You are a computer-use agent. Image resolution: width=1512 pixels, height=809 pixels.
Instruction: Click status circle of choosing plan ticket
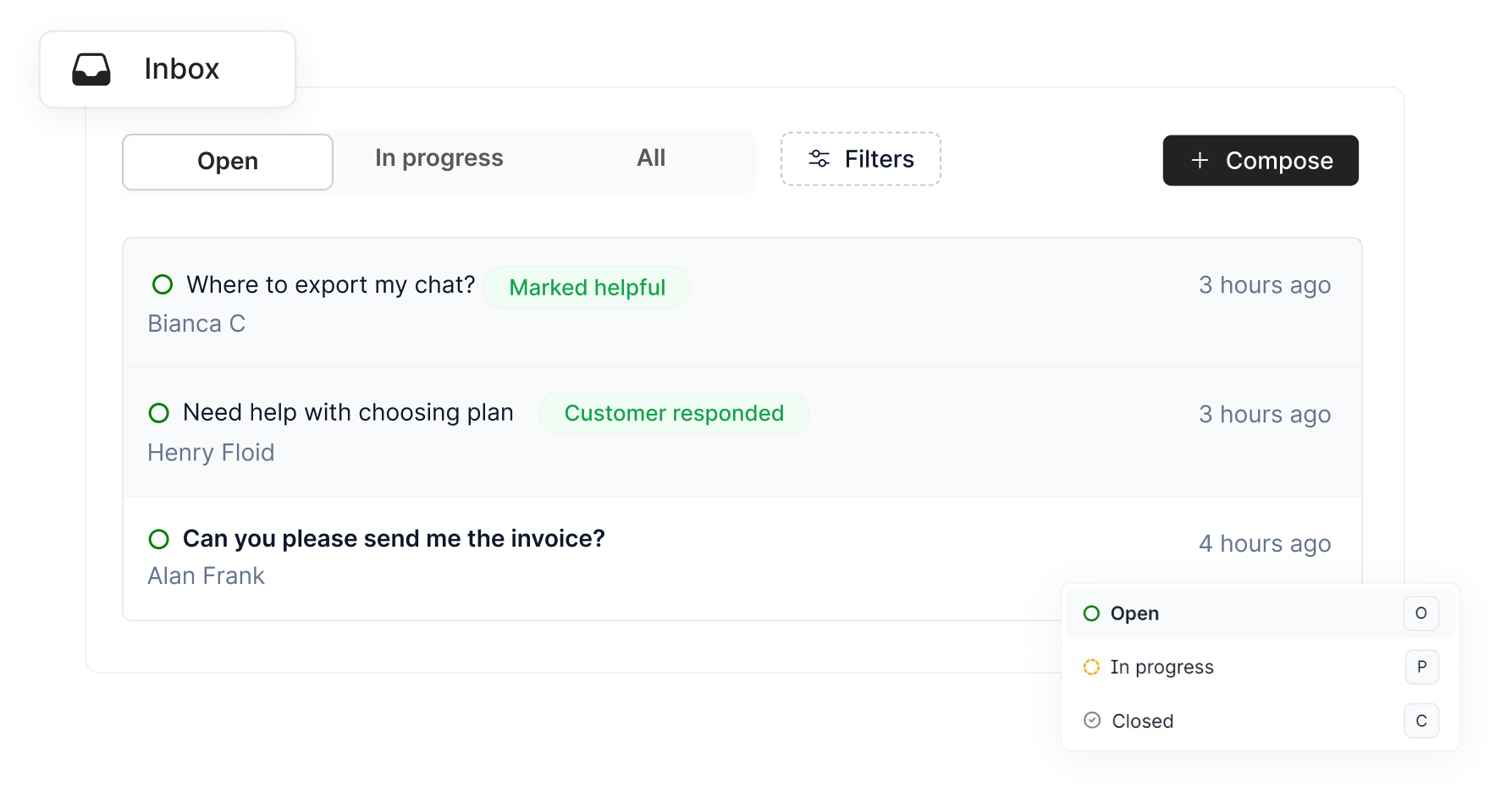(x=159, y=413)
